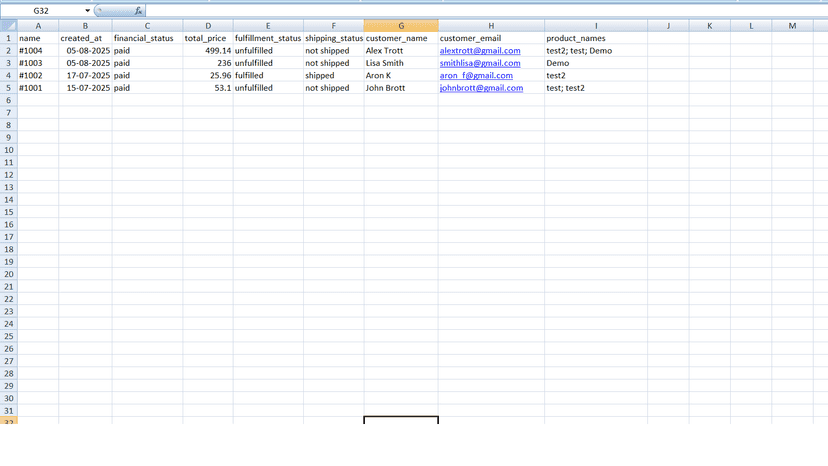Select 'financial_status' header cell
The width and height of the screenshot is (828, 466).
pos(147,38)
